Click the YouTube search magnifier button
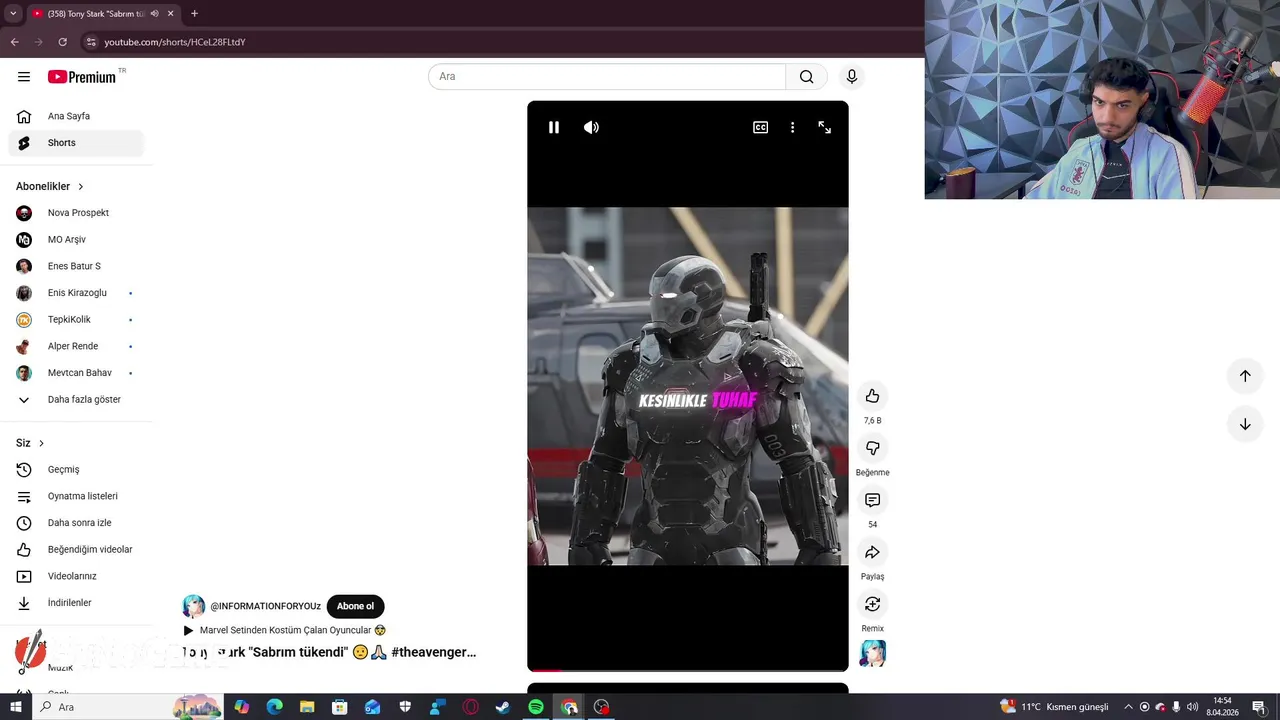Image resolution: width=1280 pixels, height=720 pixels. point(807,76)
